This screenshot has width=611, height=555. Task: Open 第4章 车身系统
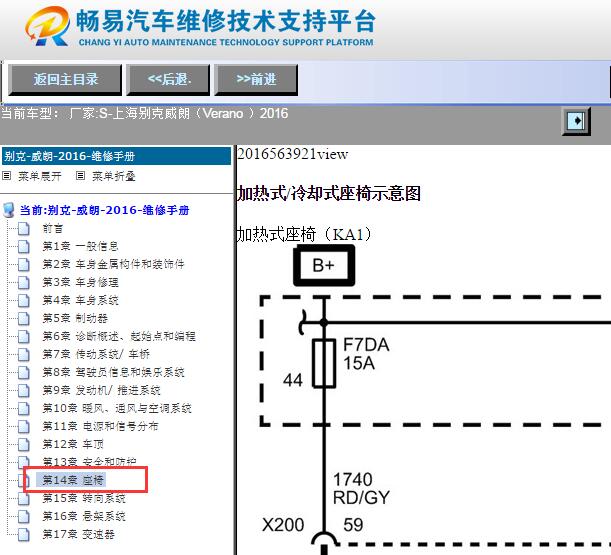pos(80,300)
